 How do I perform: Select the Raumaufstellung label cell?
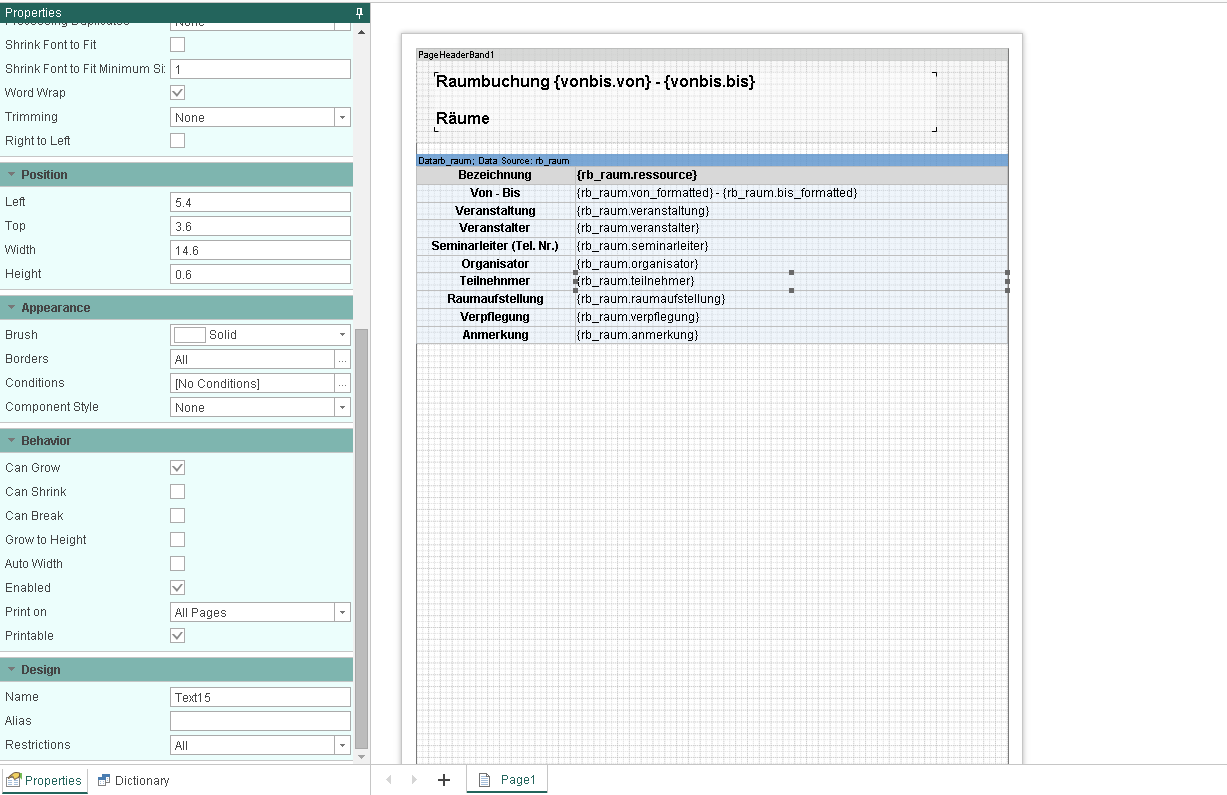pos(495,299)
